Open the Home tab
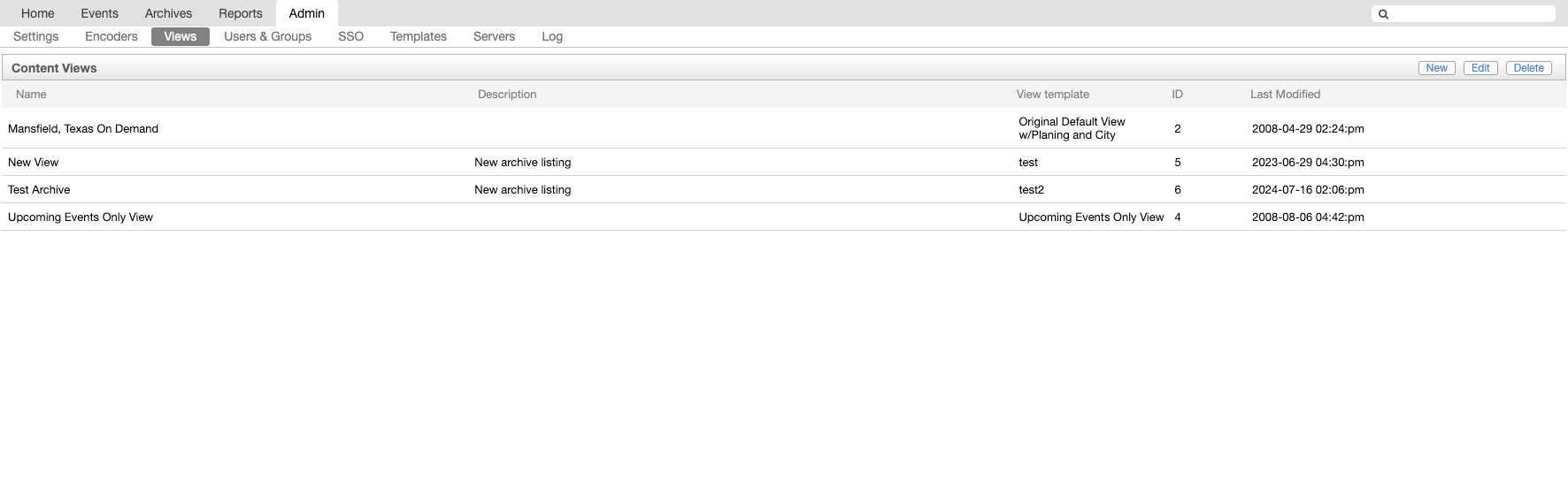 [38, 13]
